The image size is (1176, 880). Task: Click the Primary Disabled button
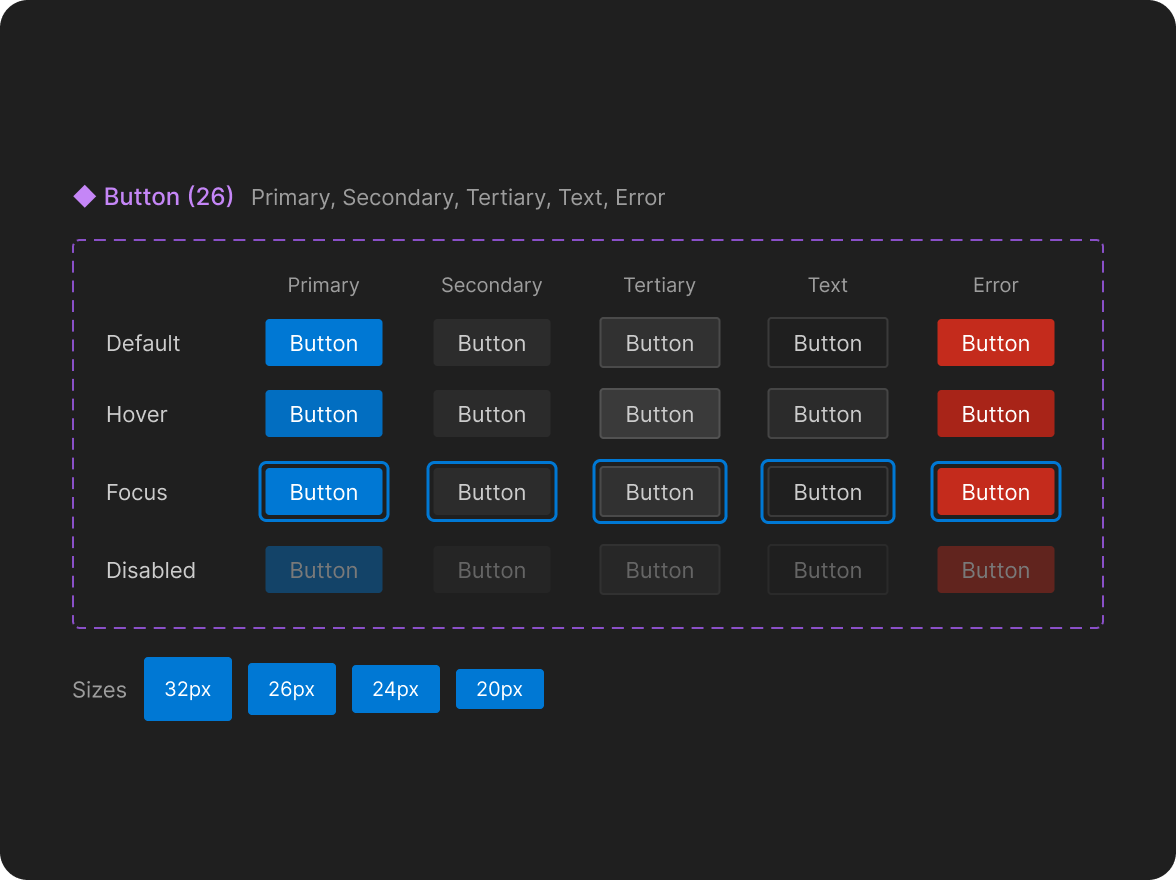coord(324,569)
